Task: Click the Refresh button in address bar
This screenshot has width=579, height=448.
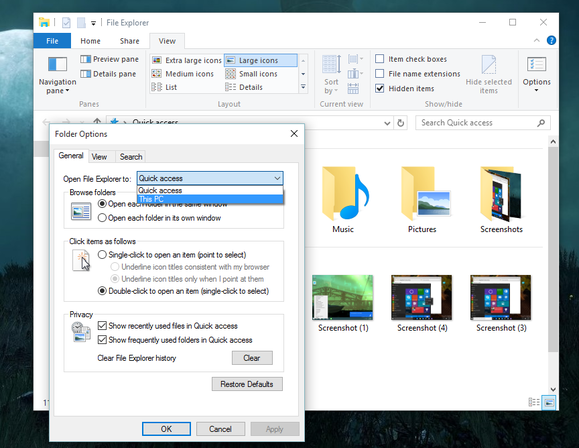Action: click(401, 123)
